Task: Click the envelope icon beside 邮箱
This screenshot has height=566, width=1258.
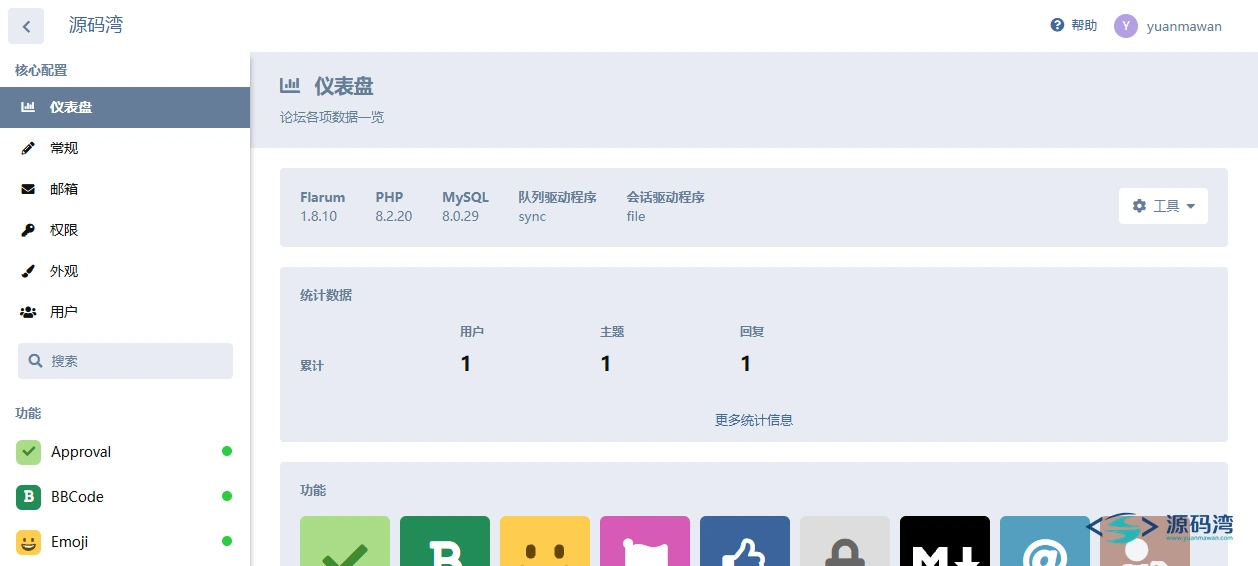Action: 28,189
